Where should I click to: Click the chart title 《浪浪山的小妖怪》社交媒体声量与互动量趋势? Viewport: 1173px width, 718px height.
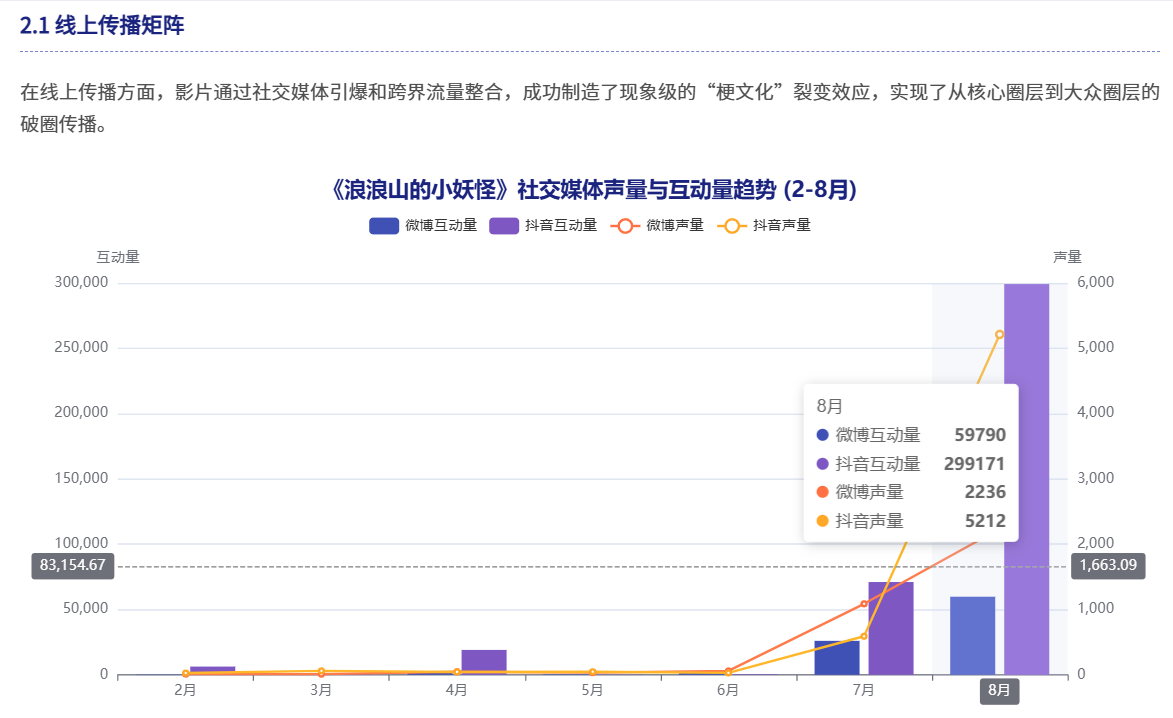[592, 190]
